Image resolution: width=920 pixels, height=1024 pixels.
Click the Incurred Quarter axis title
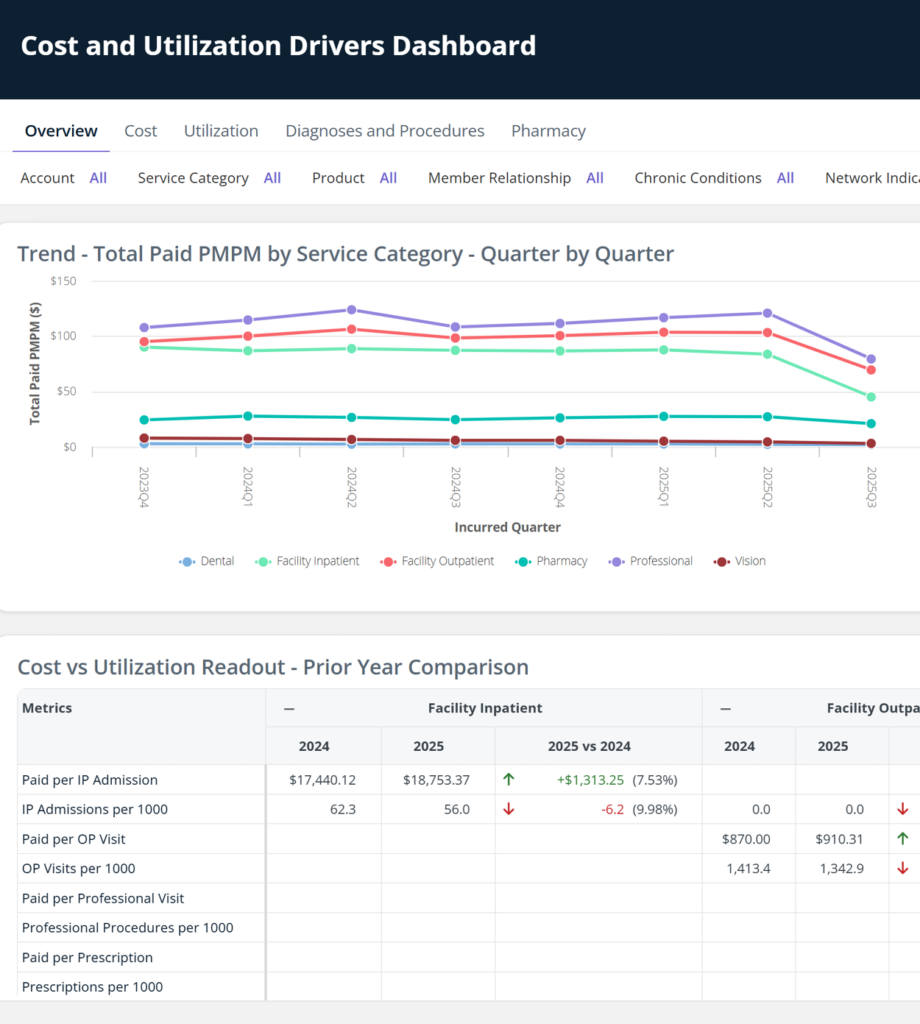[x=507, y=527]
